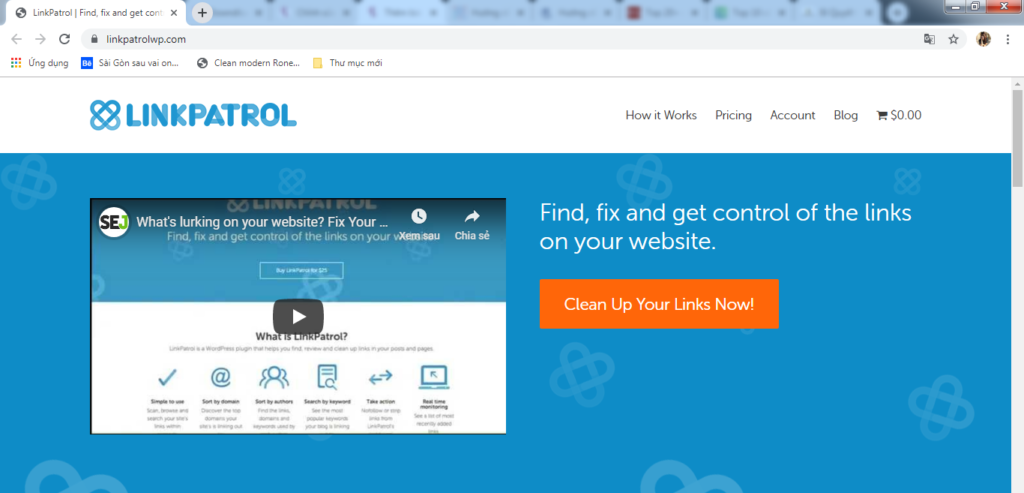Open the How it Works page

[x=661, y=116]
